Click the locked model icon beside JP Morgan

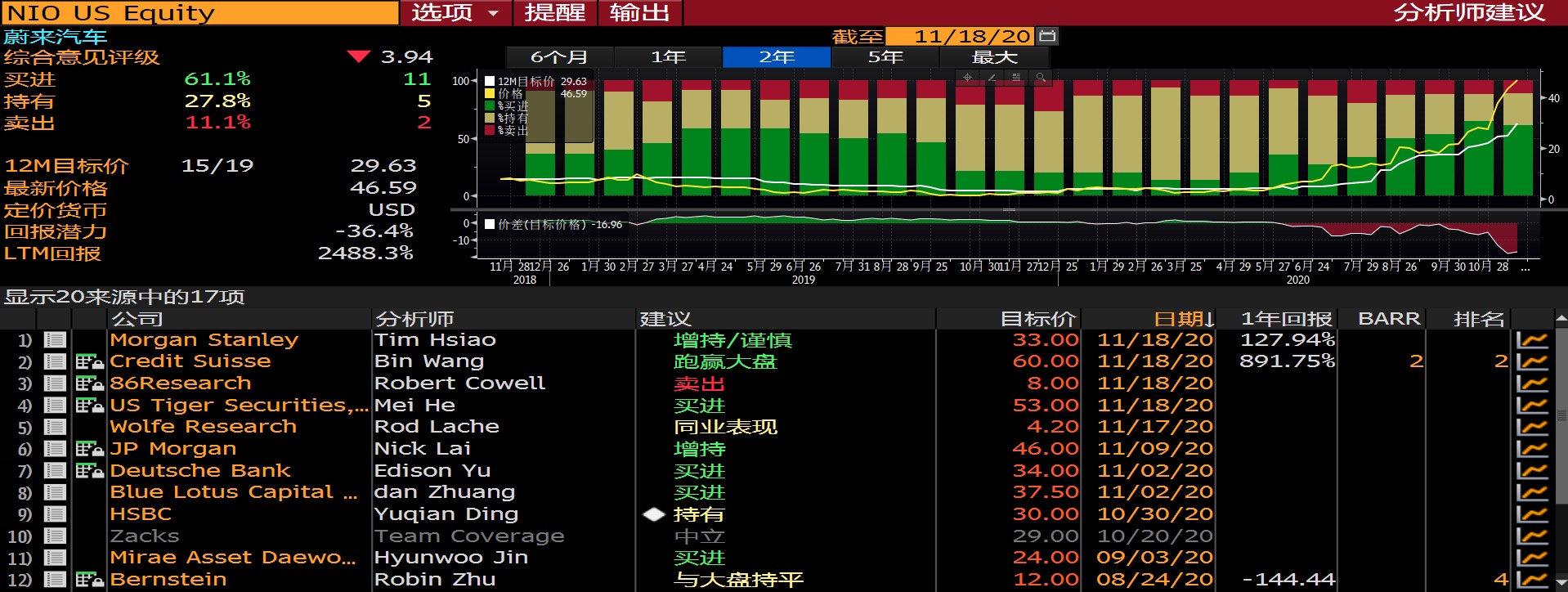coord(89,448)
